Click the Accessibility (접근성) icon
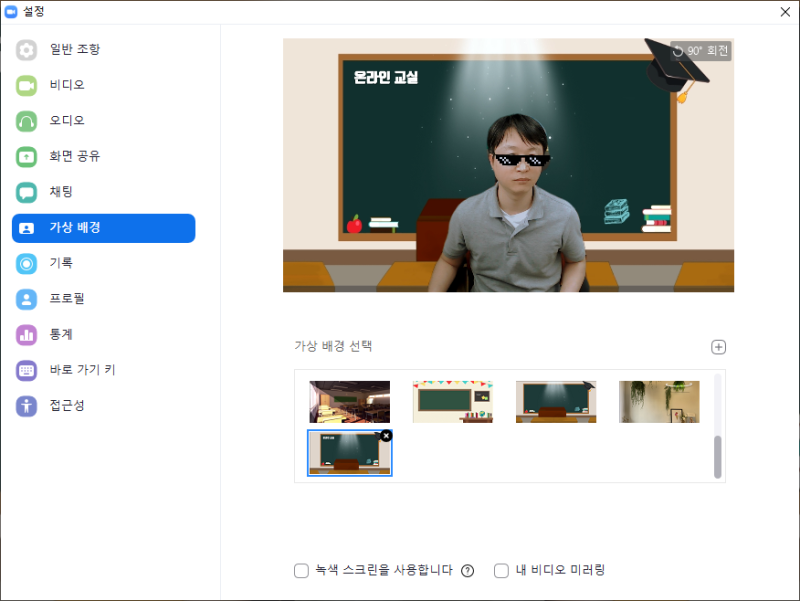 click(26, 407)
